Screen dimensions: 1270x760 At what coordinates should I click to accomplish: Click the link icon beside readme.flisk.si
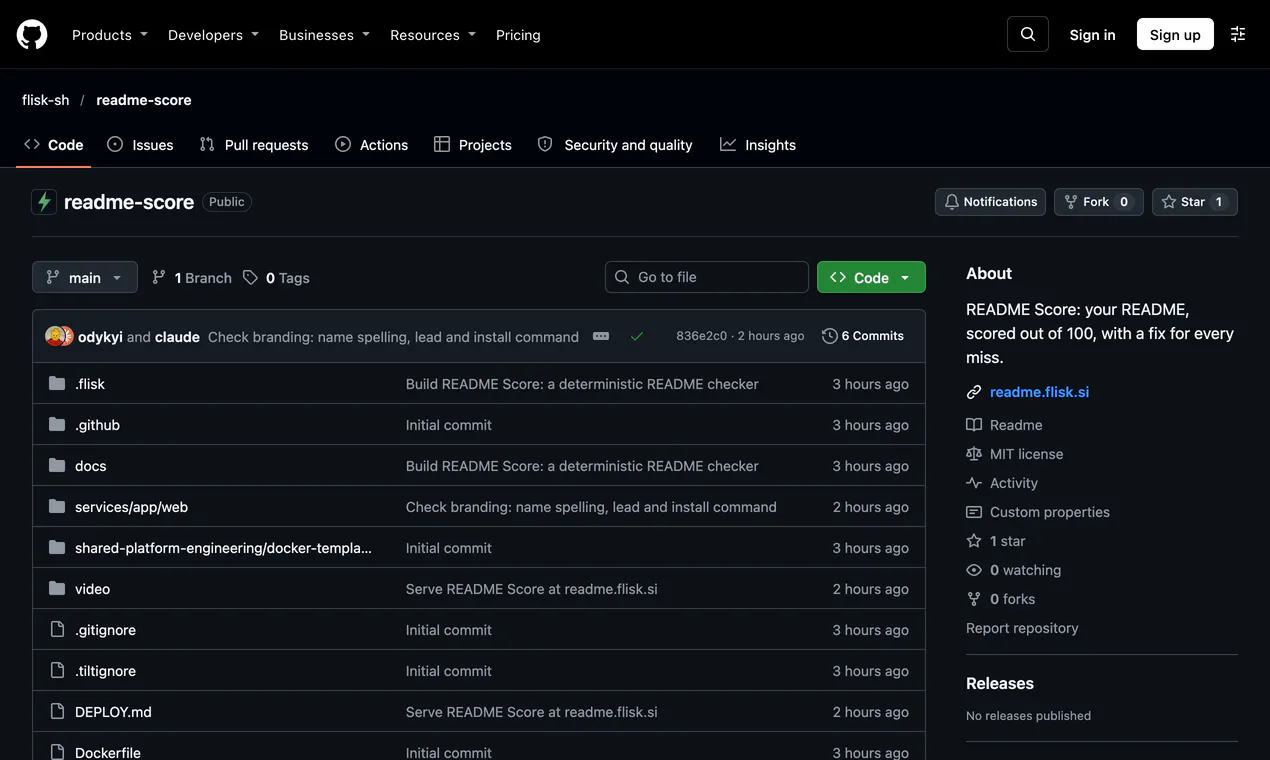point(974,392)
